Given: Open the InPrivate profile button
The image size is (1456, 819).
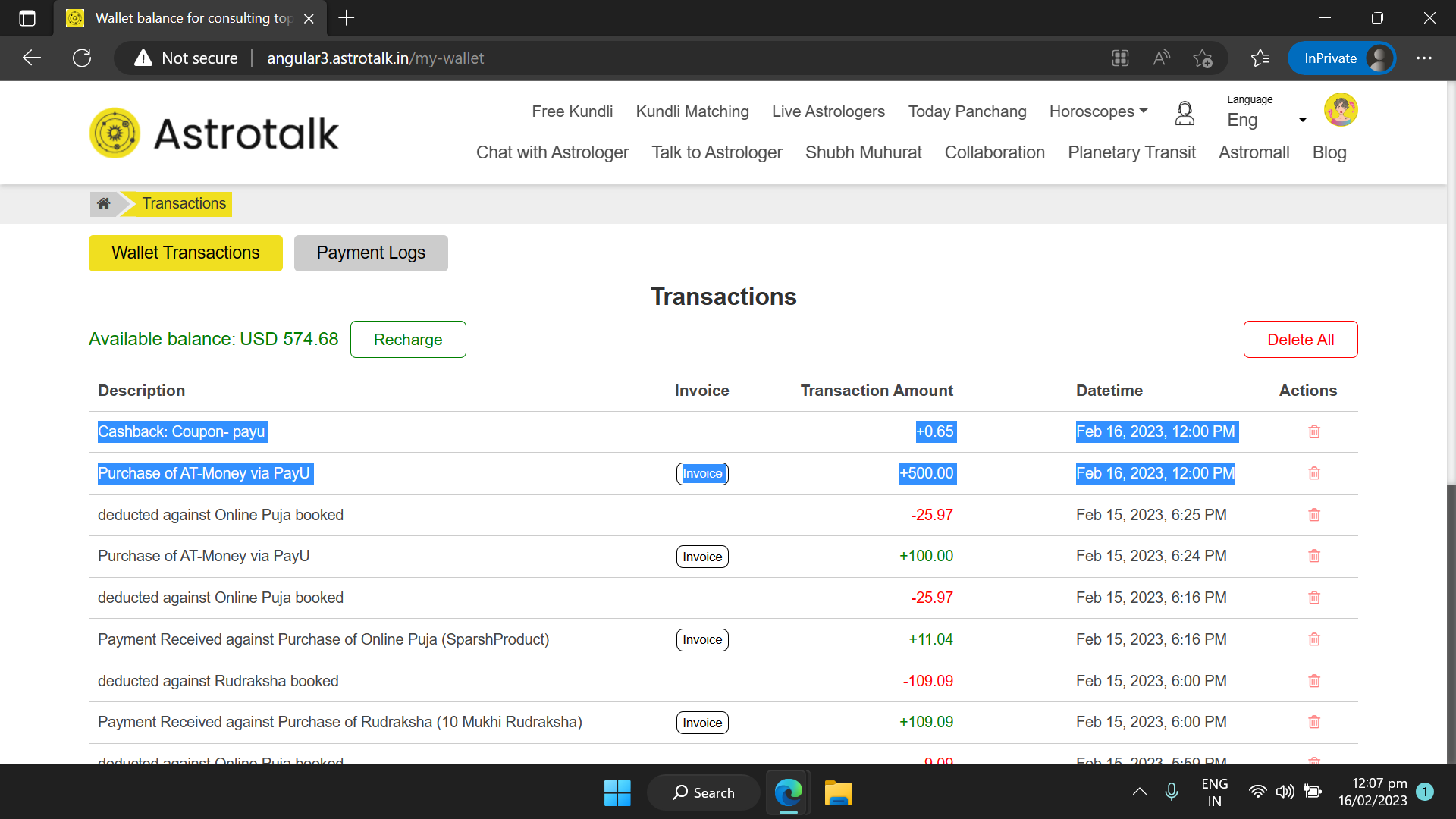Looking at the screenshot, I should pyautogui.click(x=1341, y=58).
